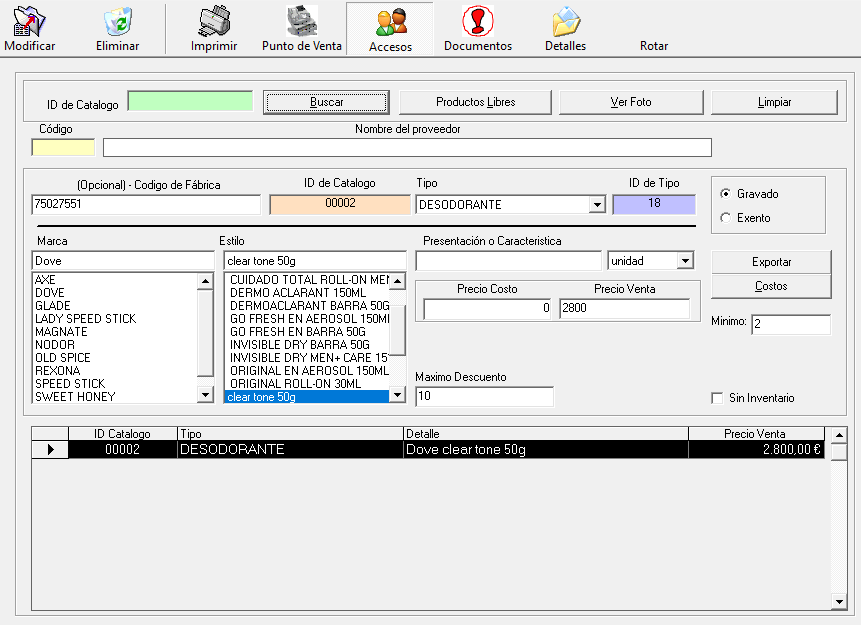Viewport: 861px width, 625px height.
Task: Select the Exento radio button
Action: tap(726, 218)
